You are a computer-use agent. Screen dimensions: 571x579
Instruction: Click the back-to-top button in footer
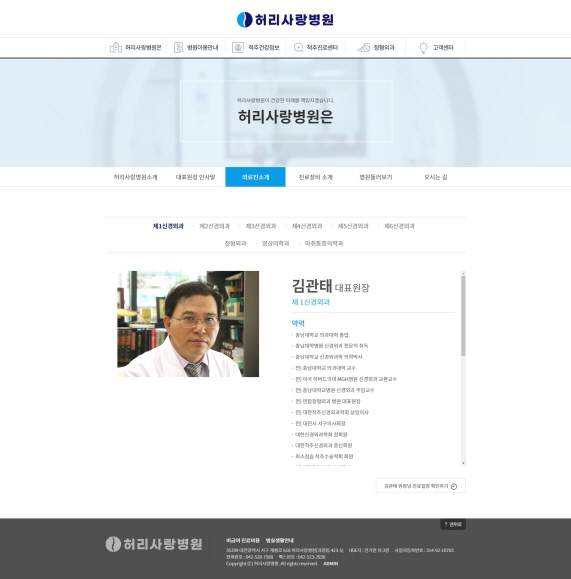[x=453, y=524]
